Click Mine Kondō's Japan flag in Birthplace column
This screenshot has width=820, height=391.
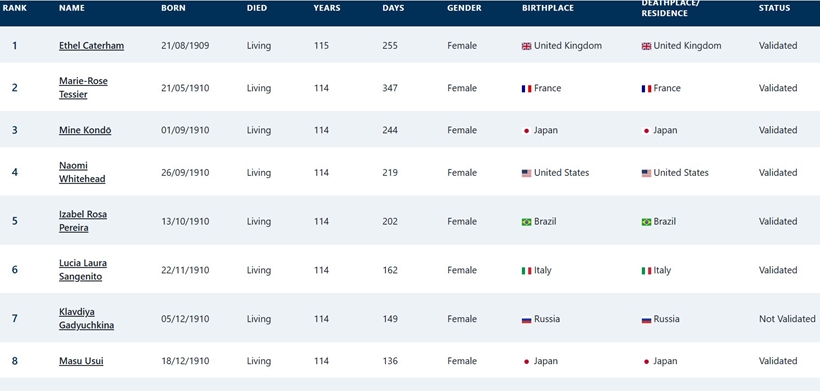coord(526,131)
